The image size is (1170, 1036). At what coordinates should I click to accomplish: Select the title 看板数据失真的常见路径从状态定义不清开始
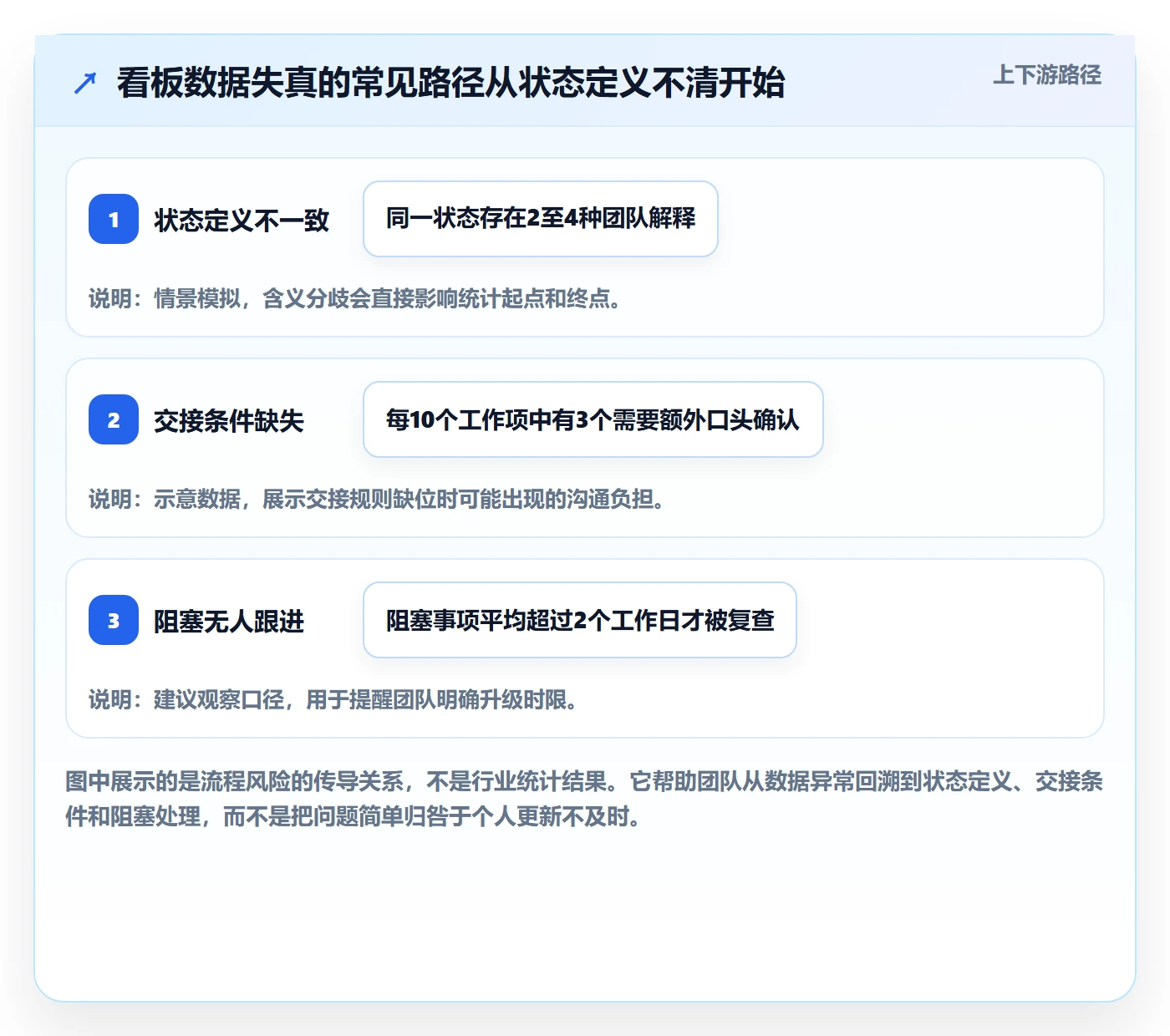(x=450, y=83)
